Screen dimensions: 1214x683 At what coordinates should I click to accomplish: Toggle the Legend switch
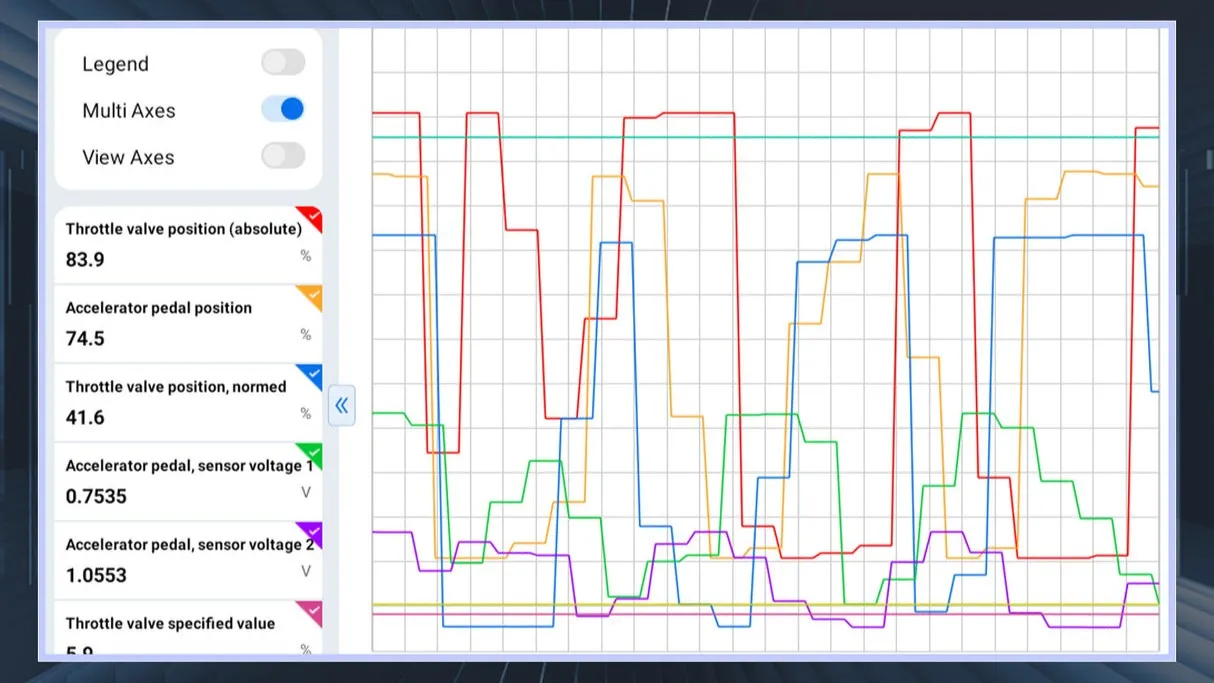(283, 63)
